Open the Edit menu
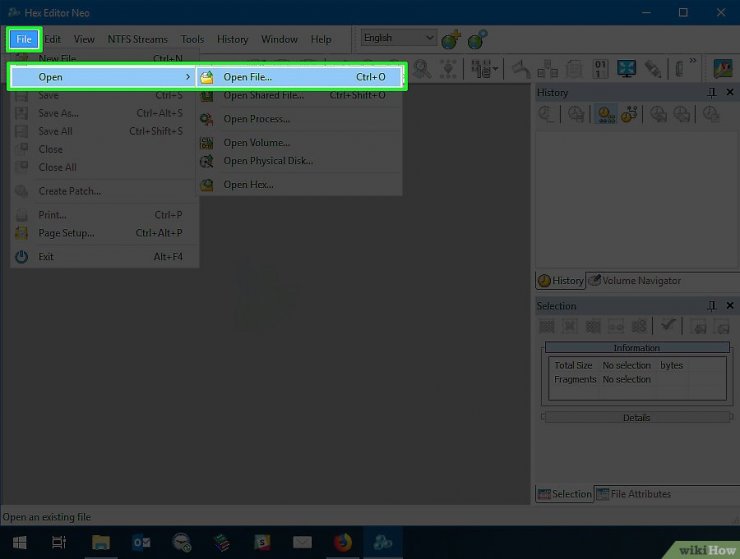 coord(52,39)
